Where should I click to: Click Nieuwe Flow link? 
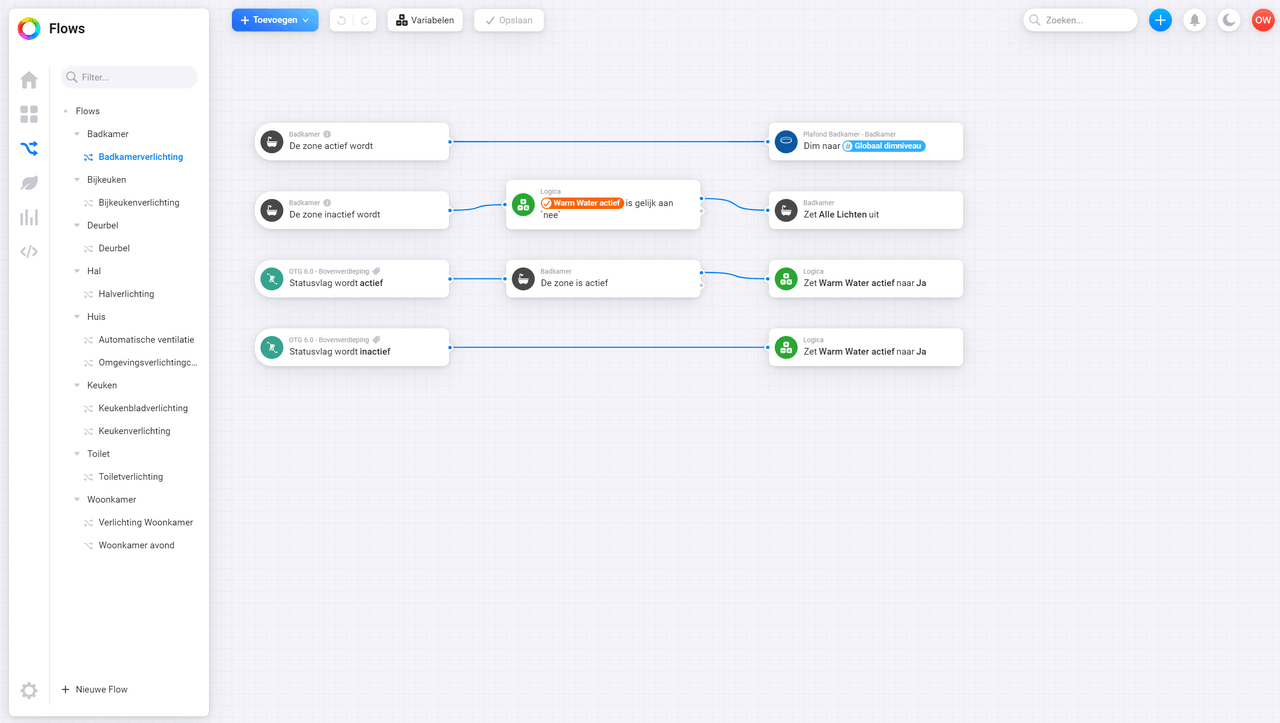pos(101,690)
